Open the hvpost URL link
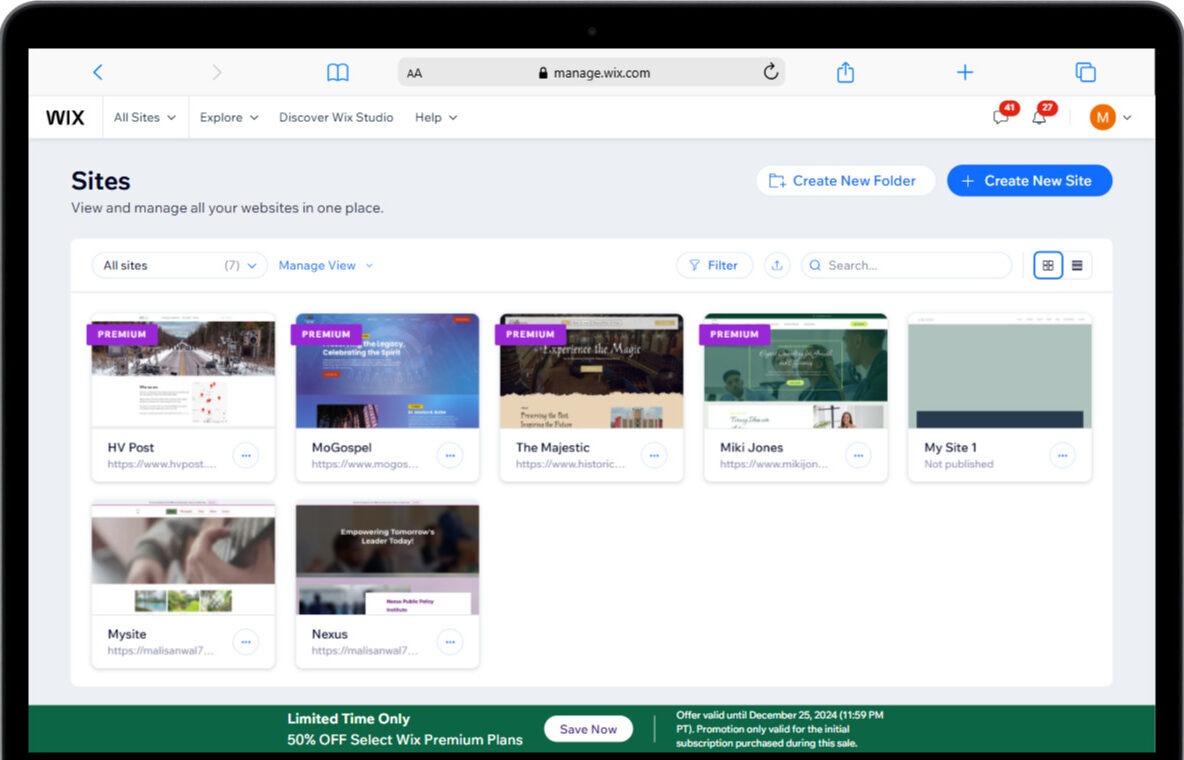Image resolution: width=1184 pixels, height=760 pixels. [162, 464]
